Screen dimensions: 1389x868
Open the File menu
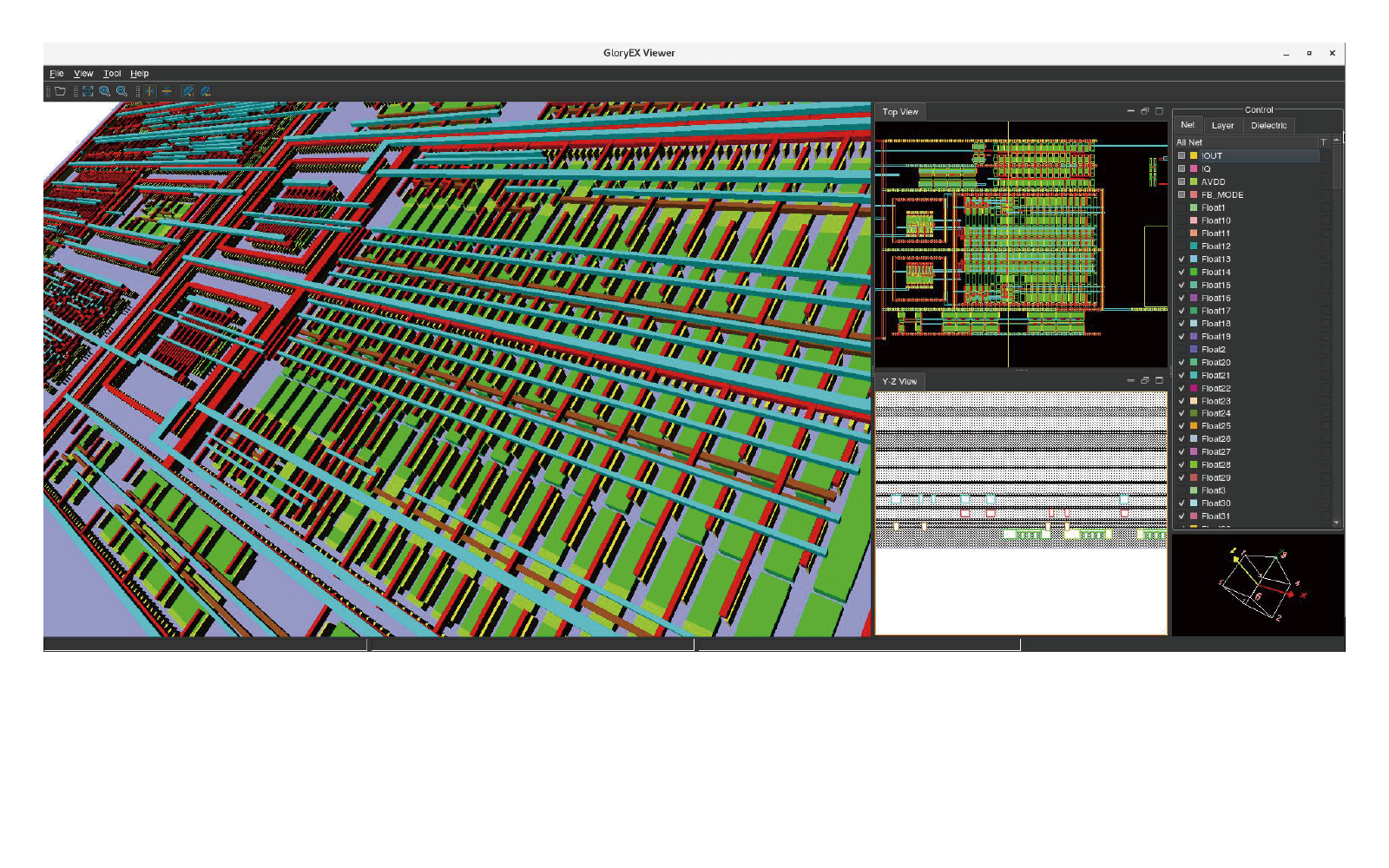(56, 74)
